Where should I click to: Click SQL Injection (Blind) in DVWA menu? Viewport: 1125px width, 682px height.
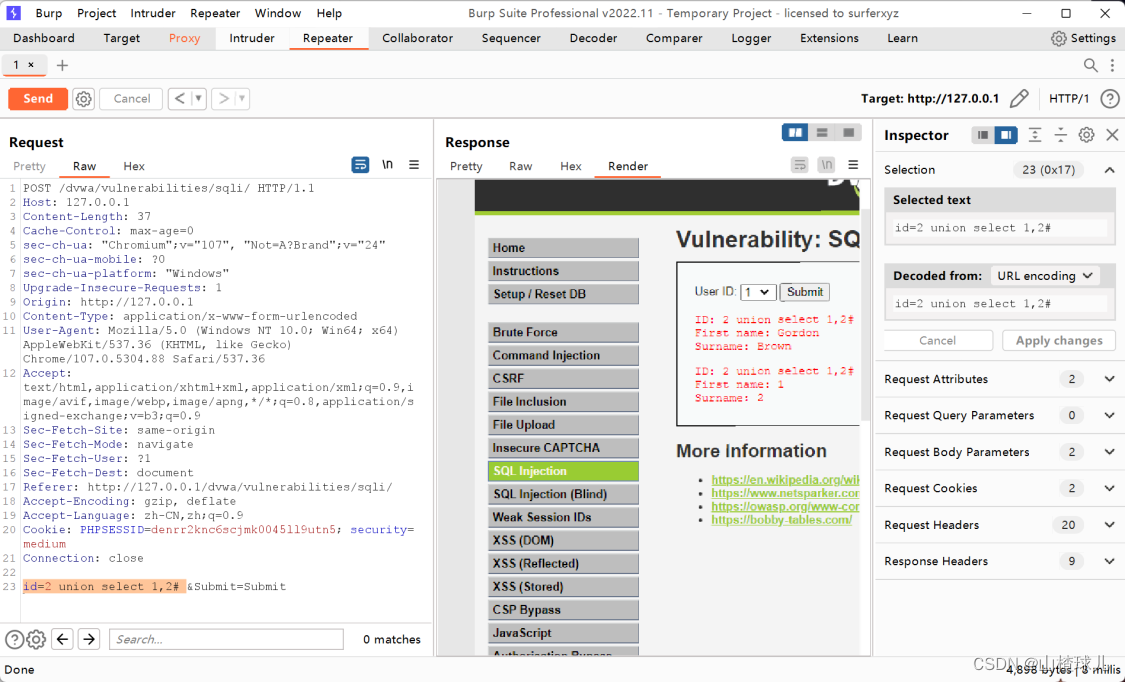563,494
